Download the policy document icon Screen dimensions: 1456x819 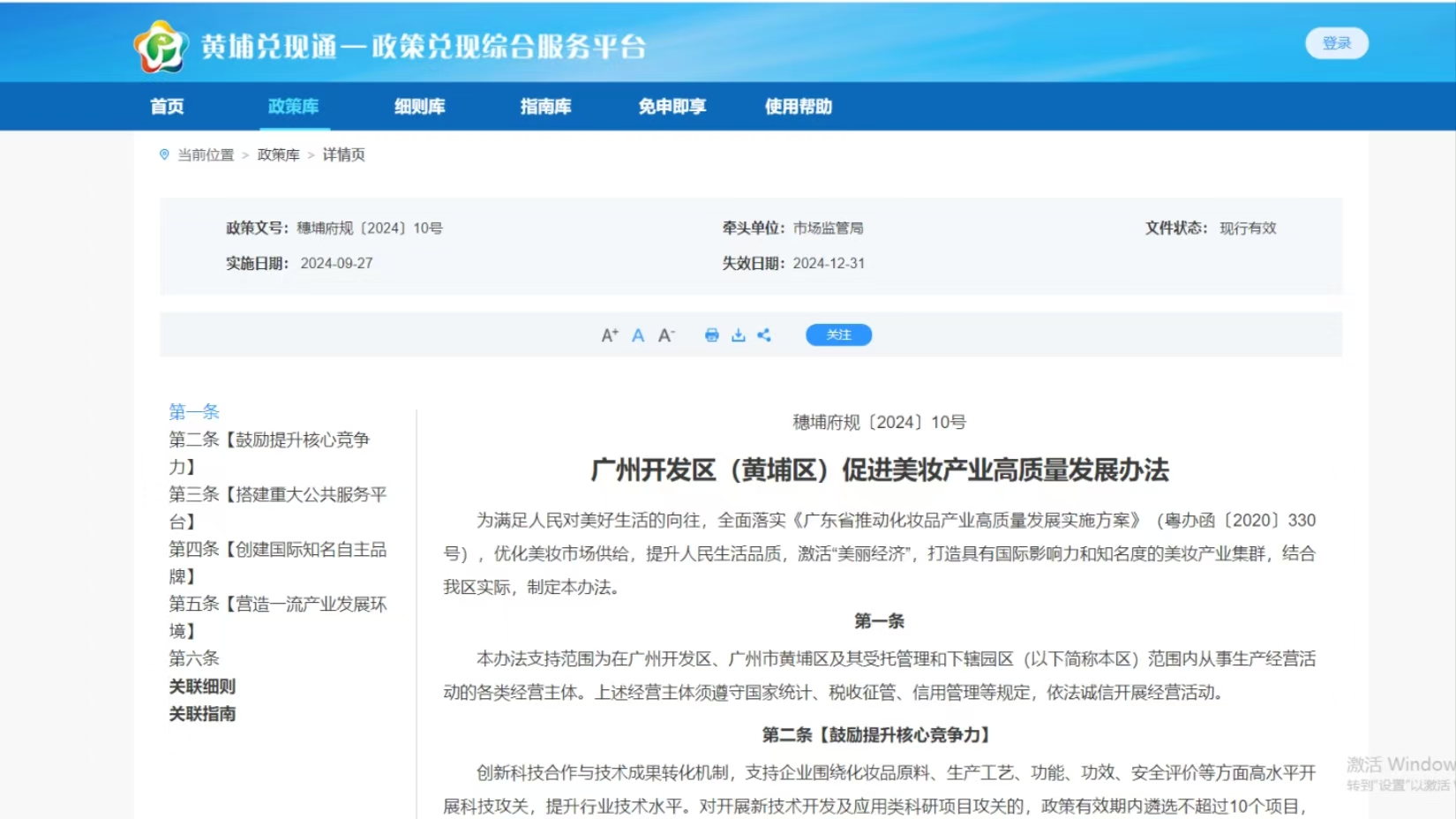point(738,335)
